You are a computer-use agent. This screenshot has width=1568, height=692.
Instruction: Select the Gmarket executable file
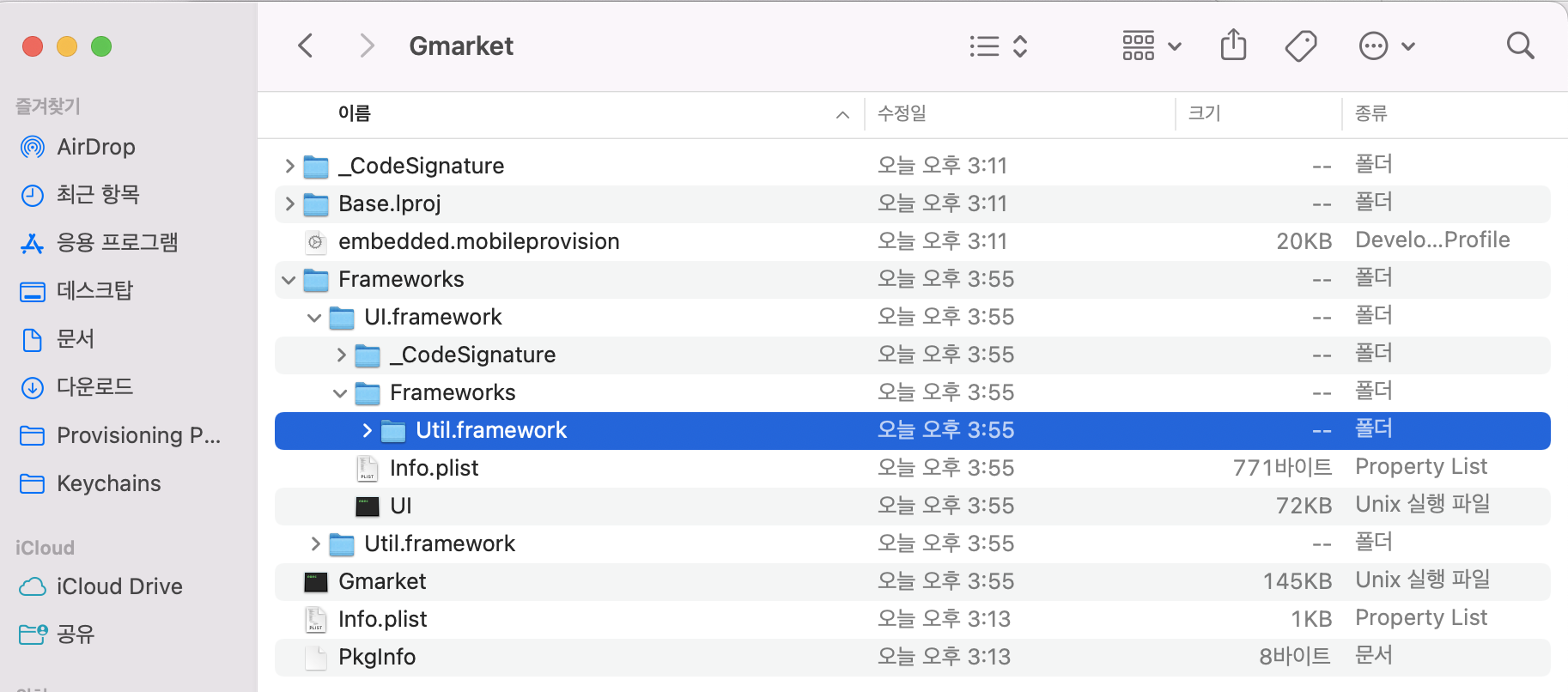[913, 581]
